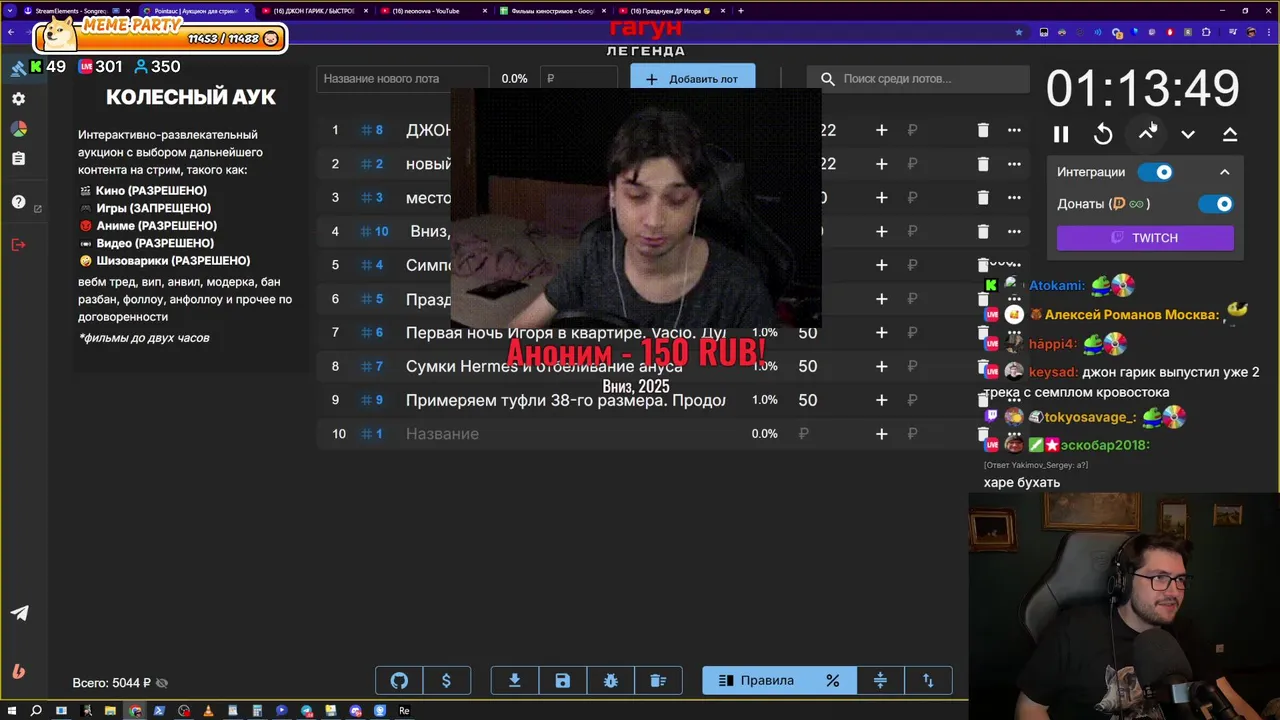This screenshot has width=1280, height=720.
Task: Click the amount 50 in row 9
Action: pyautogui.click(x=808, y=400)
